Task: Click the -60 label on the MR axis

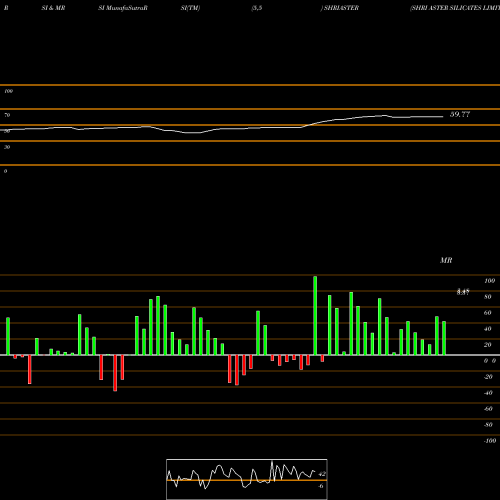Action: (x=488, y=409)
